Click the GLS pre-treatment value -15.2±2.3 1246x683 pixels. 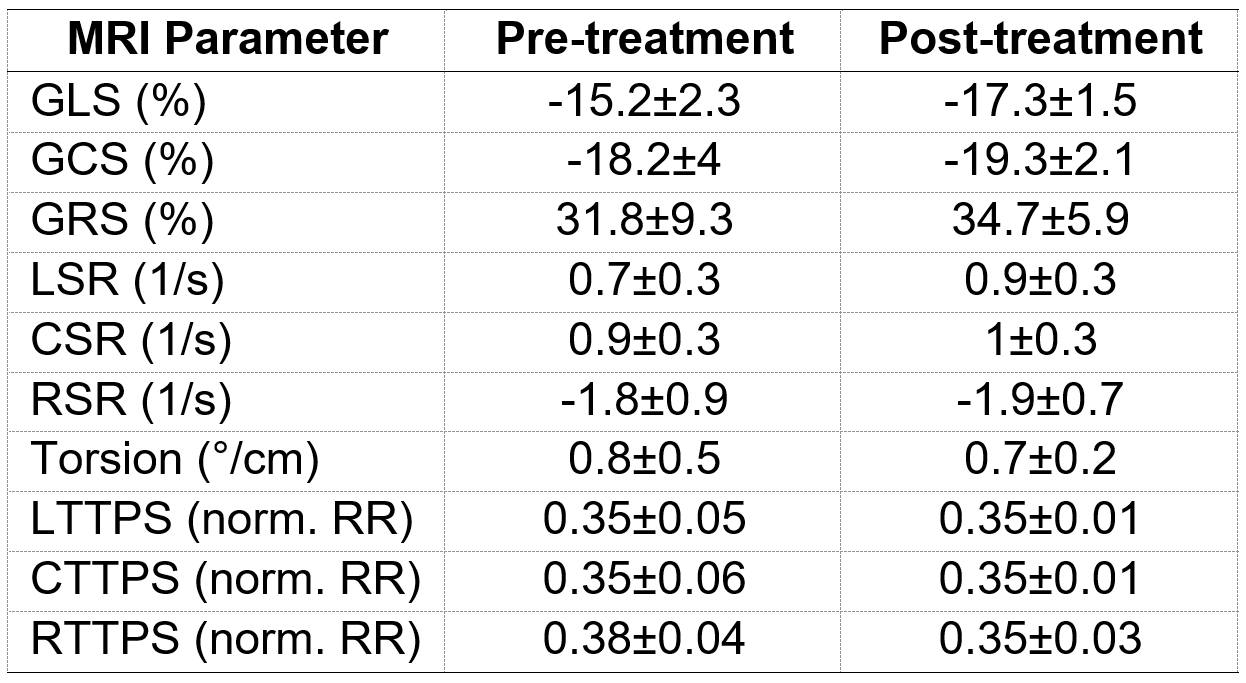645,102
